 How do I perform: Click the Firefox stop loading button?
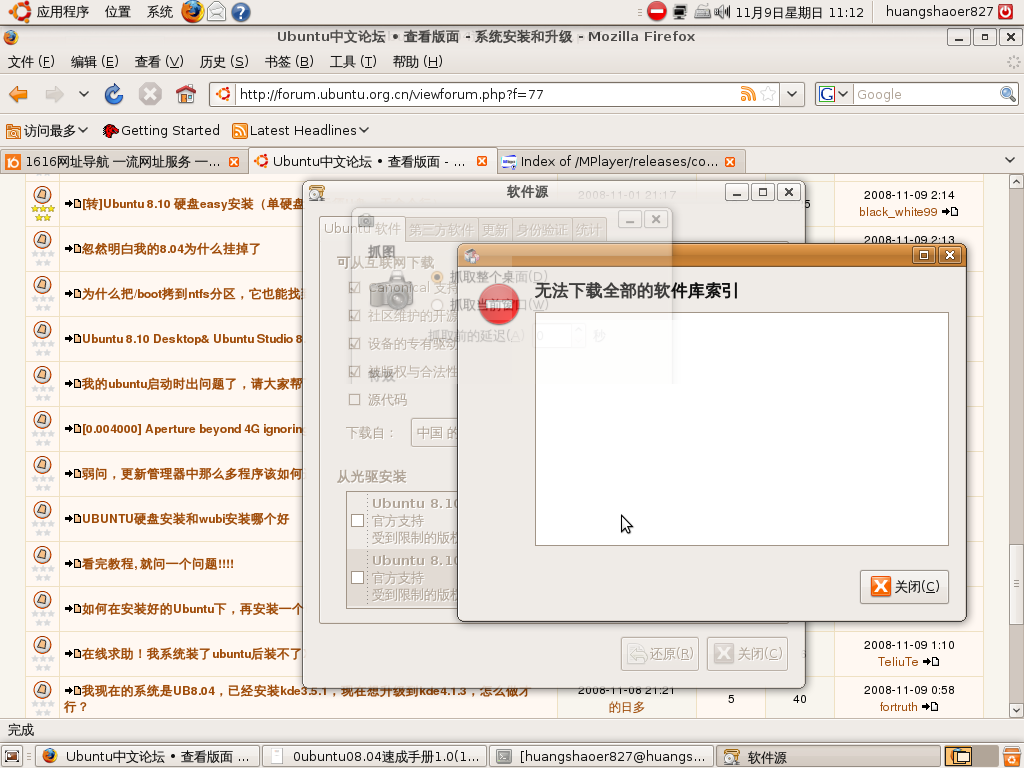coord(150,95)
